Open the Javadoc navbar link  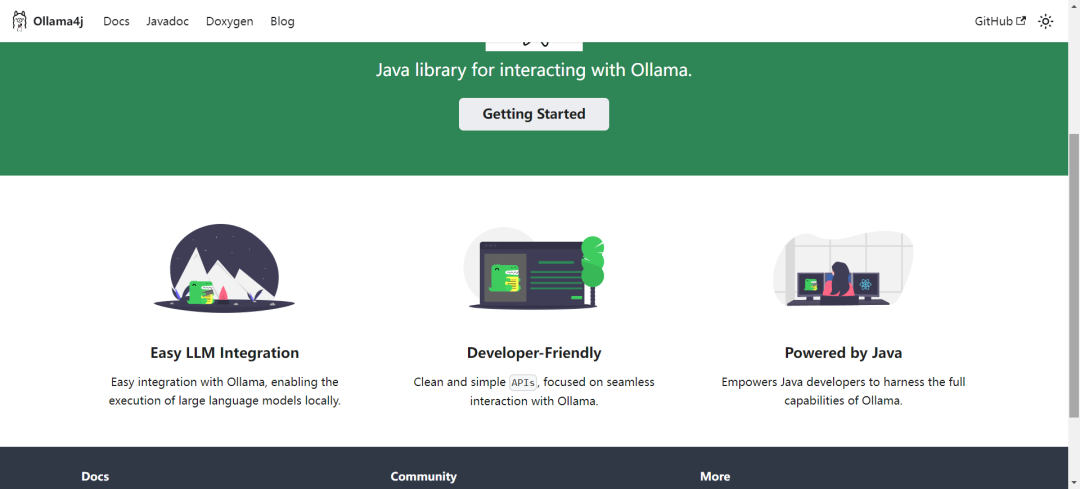[x=168, y=21]
